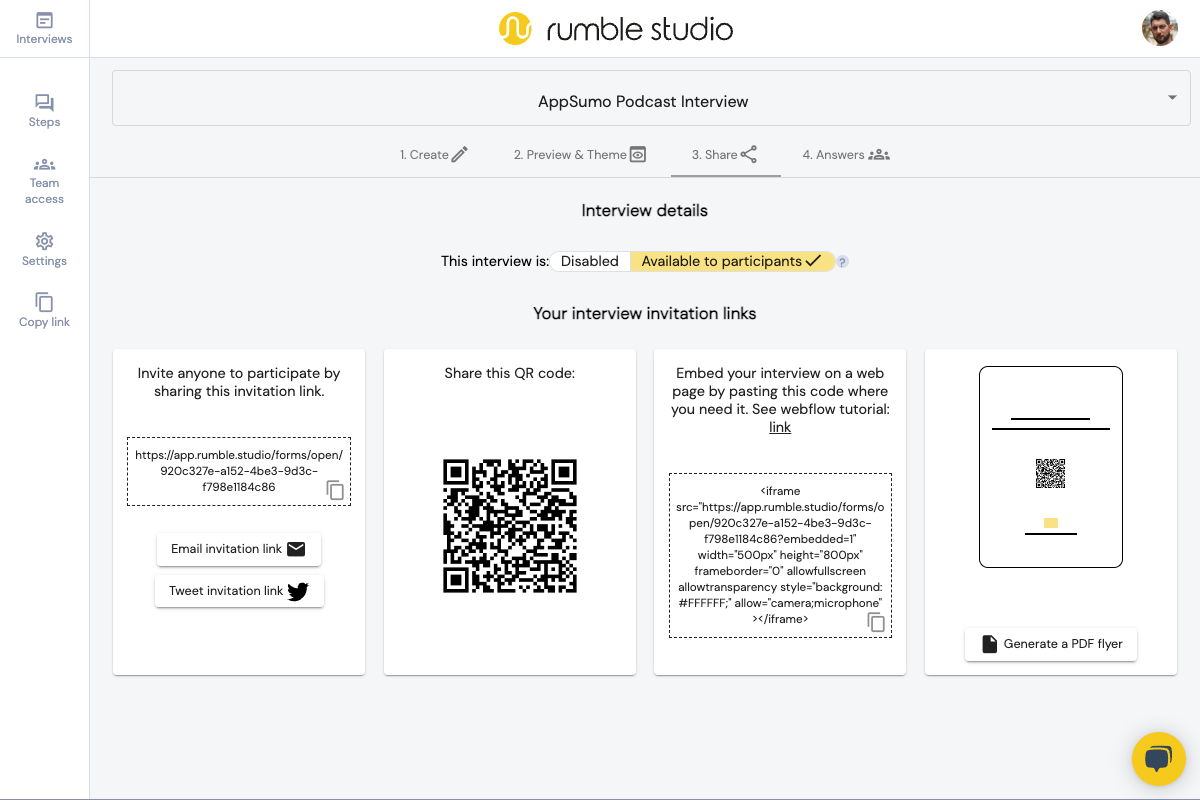This screenshot has width=1200, height=800.
Task: Click Generate a PDF flyer
Action: coord(1050,645)
